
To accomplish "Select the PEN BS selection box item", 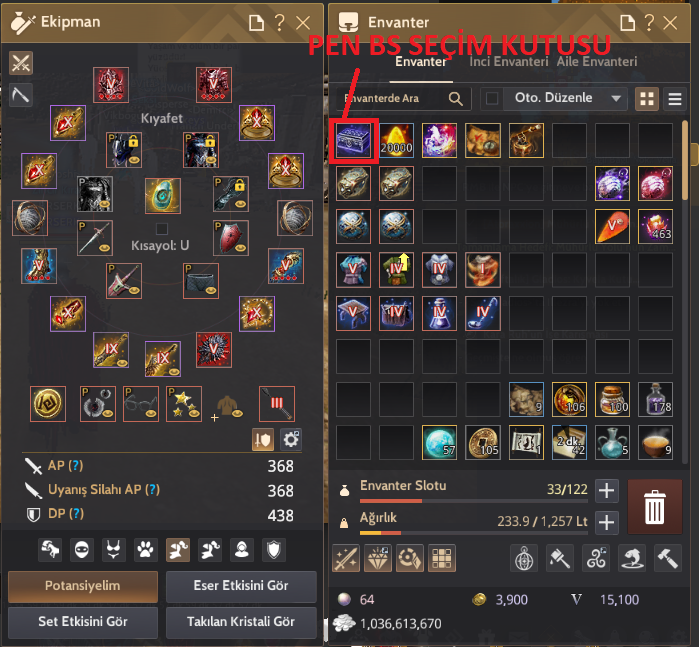I will tap(354, 141).
